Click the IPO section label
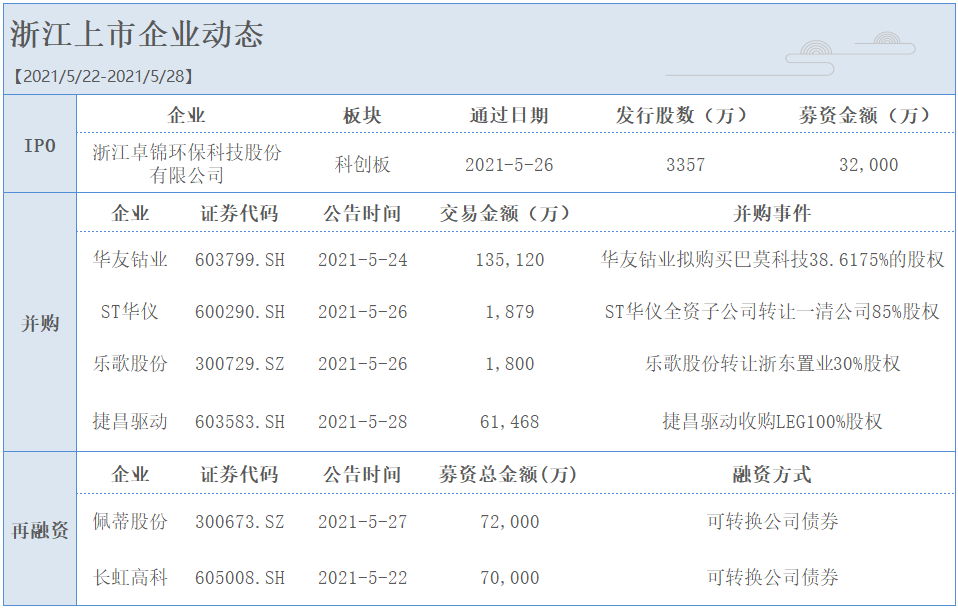Viewport: 958px width, 609px height. tap(40, 146)
